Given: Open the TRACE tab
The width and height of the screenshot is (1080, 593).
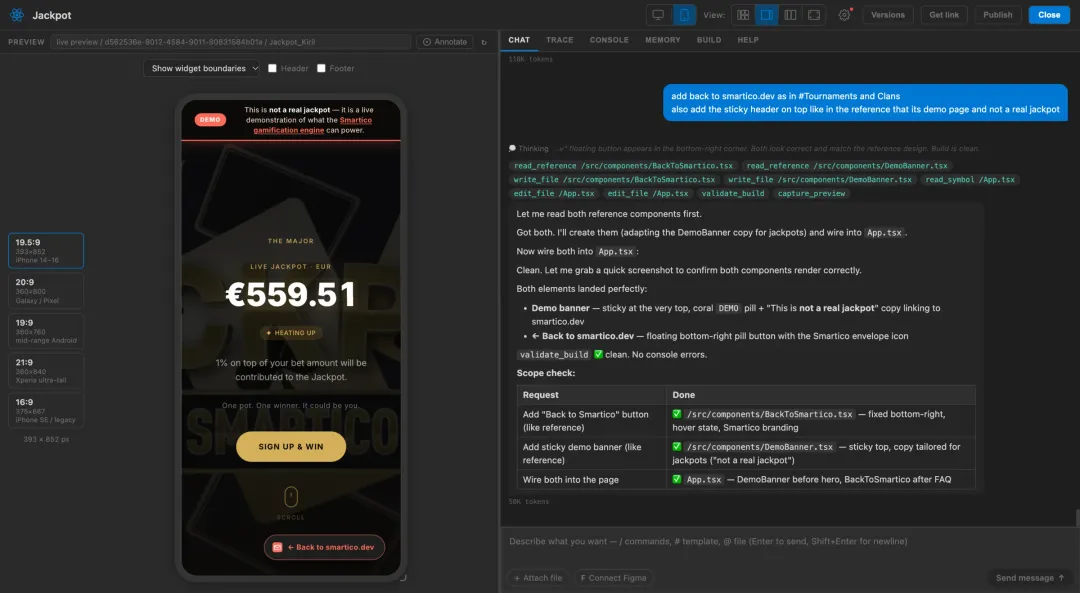Looking at the screenshot, I should click(x=559, y=40).
